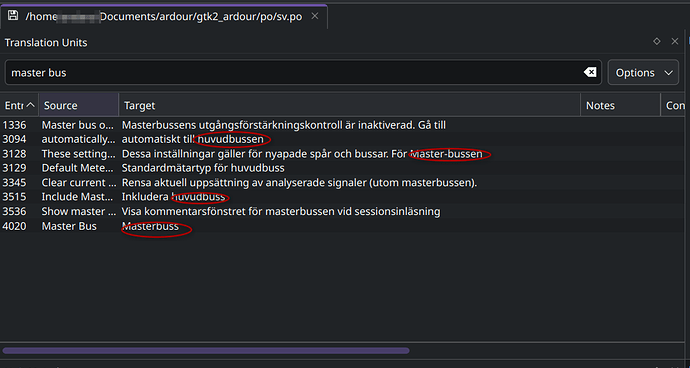Viewport: 690px width, 368px height.
Task: Click target text 'Standardmätartyp för huvudbuss'
Action: (203, 168)
